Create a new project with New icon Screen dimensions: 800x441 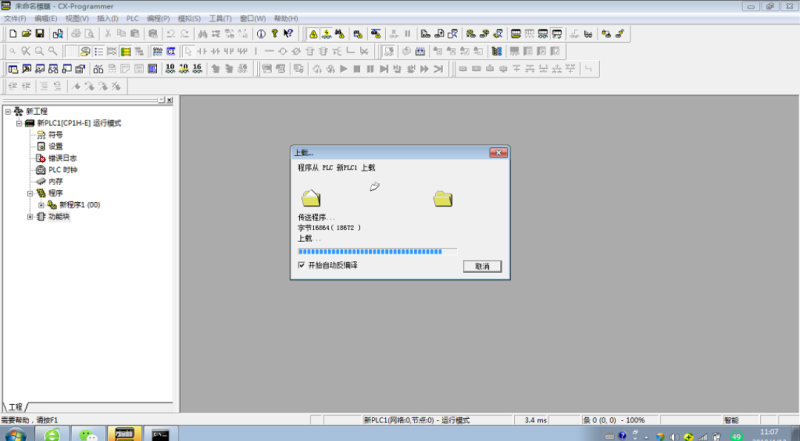coord(13,34)
